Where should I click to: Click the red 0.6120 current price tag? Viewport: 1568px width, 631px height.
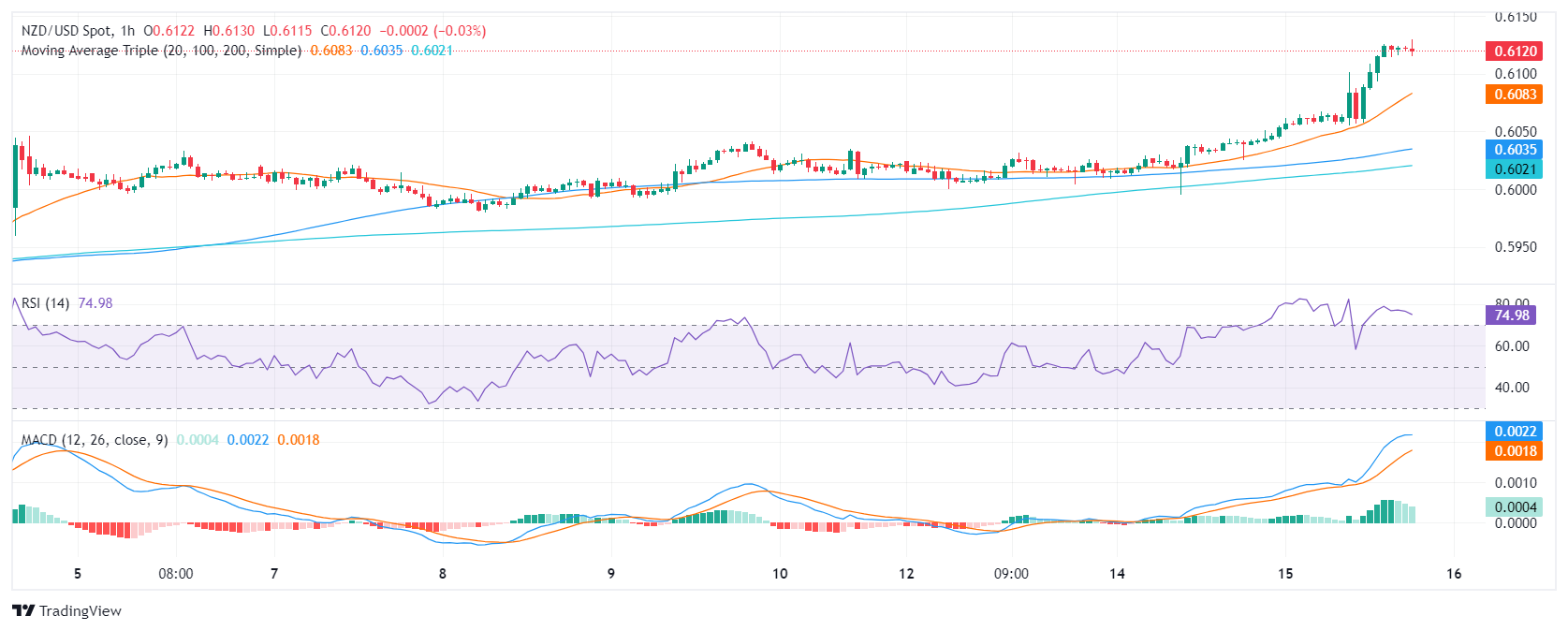pyautogui.click(x=1514, y=51)
